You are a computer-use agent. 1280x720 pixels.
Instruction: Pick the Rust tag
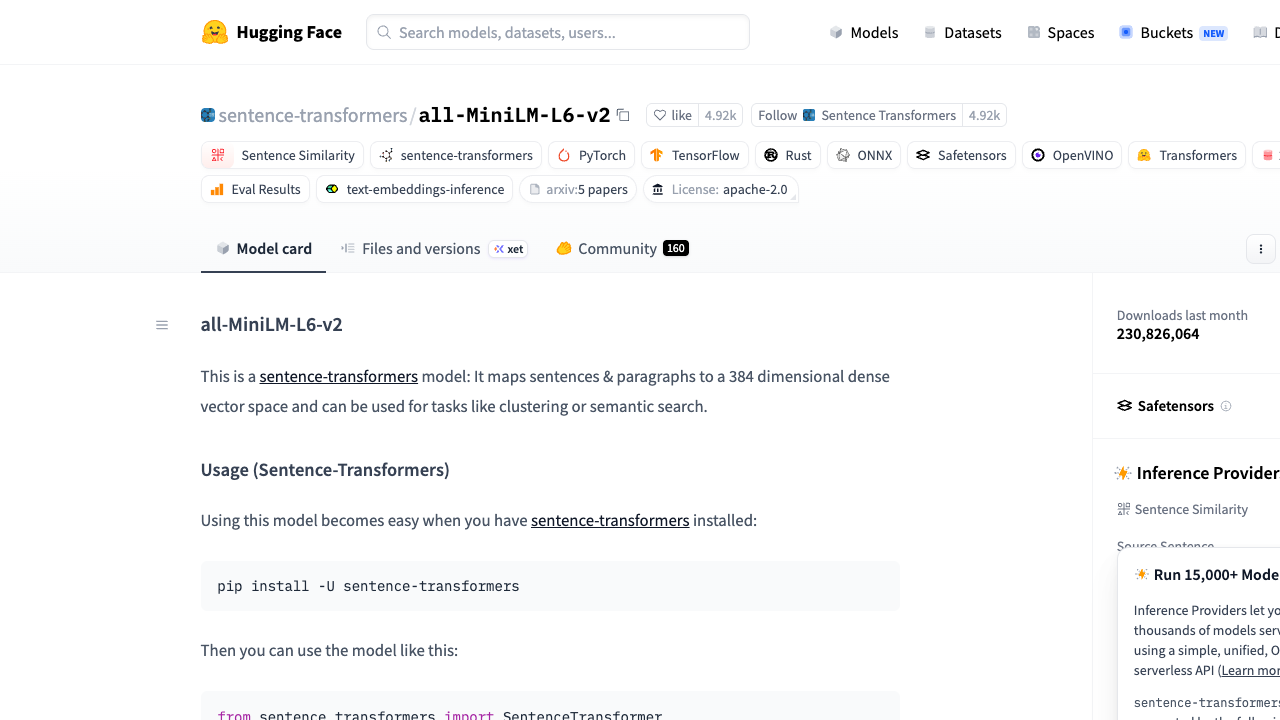click(x=788, y=155)
